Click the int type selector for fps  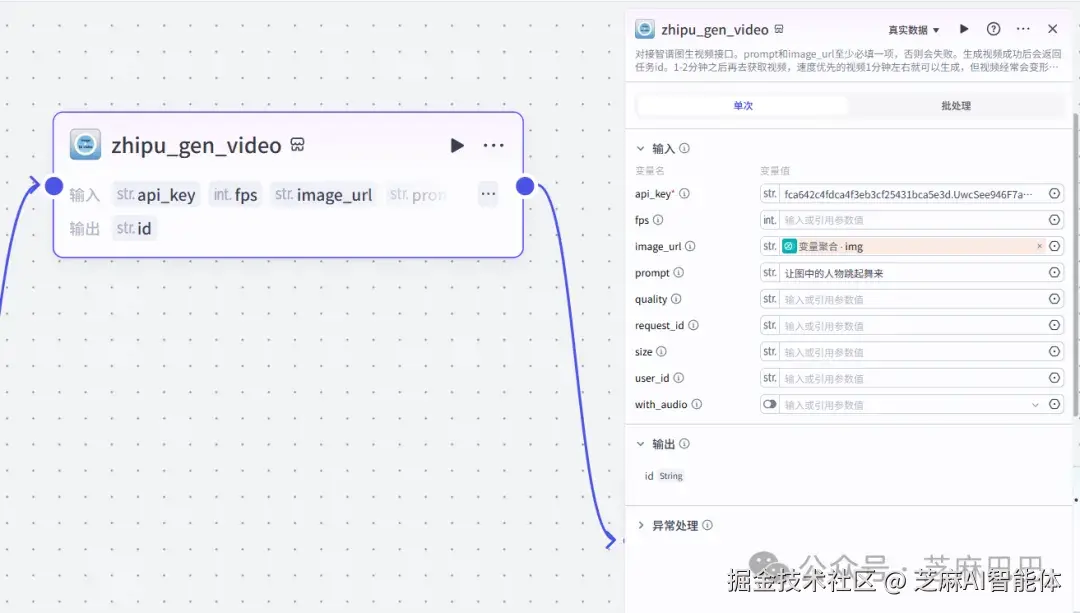pyautogui.click(x=770, y=220)
